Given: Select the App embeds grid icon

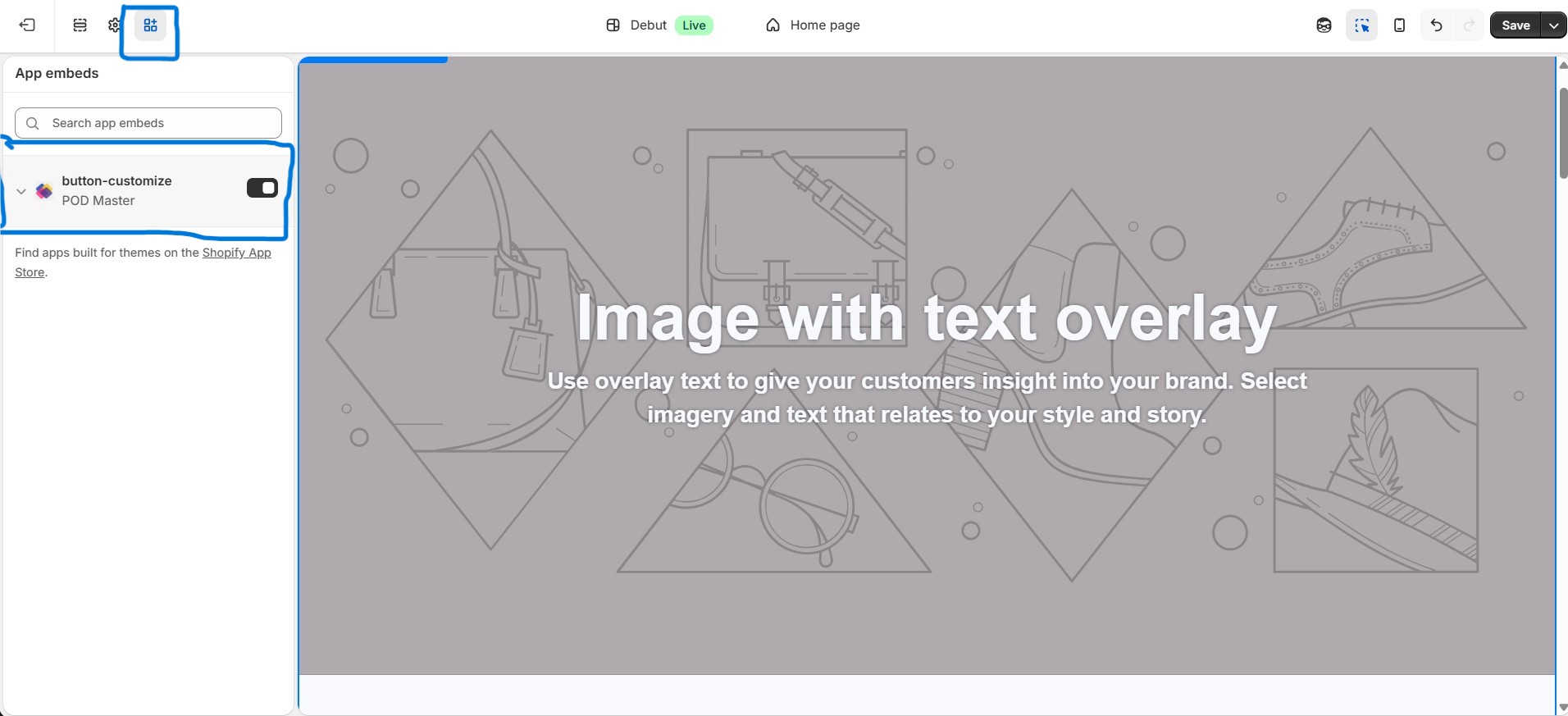Looking at the screenshot, I should pos(150,25).
